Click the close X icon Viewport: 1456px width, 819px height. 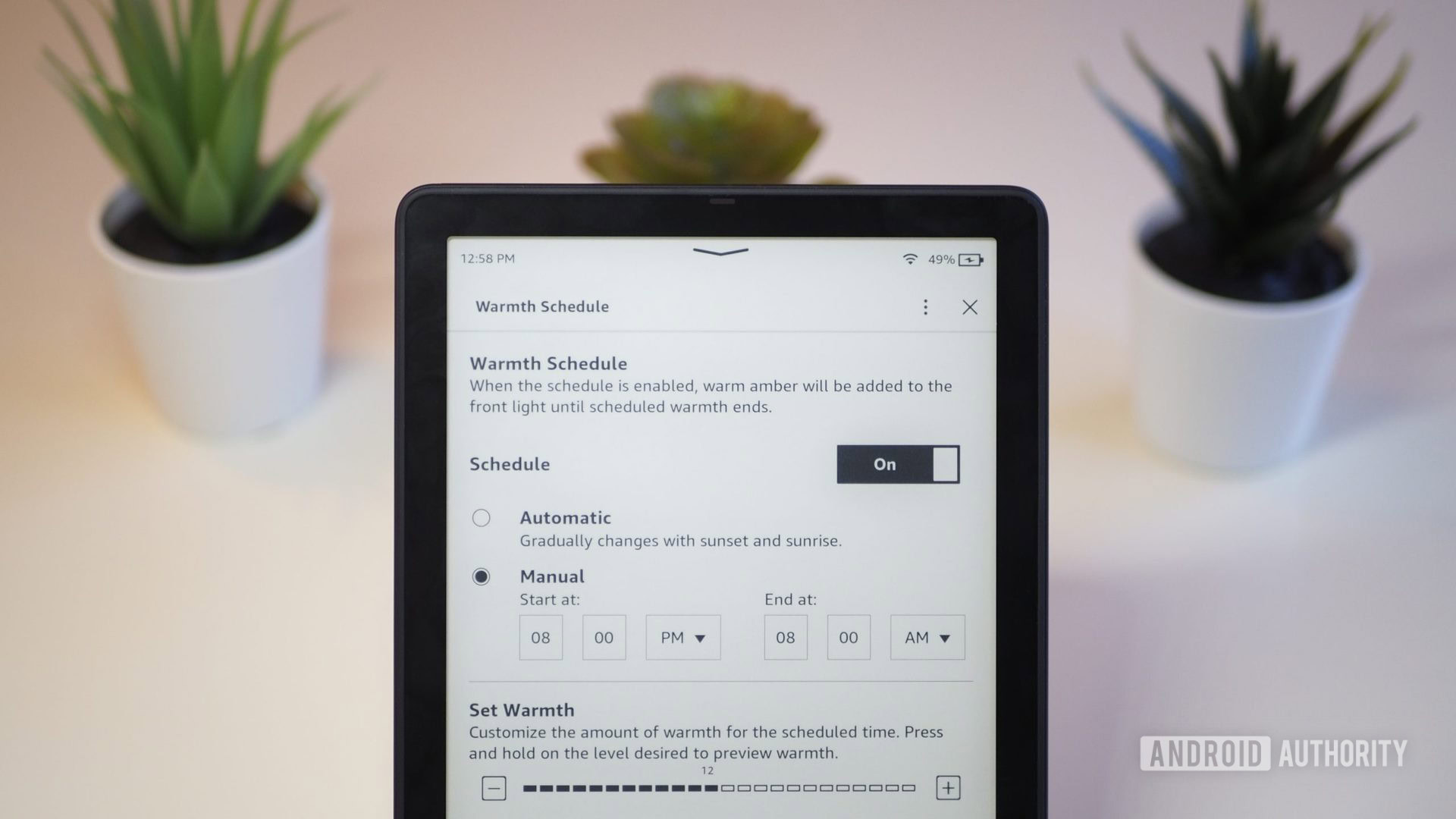click(x=968, y=307)
